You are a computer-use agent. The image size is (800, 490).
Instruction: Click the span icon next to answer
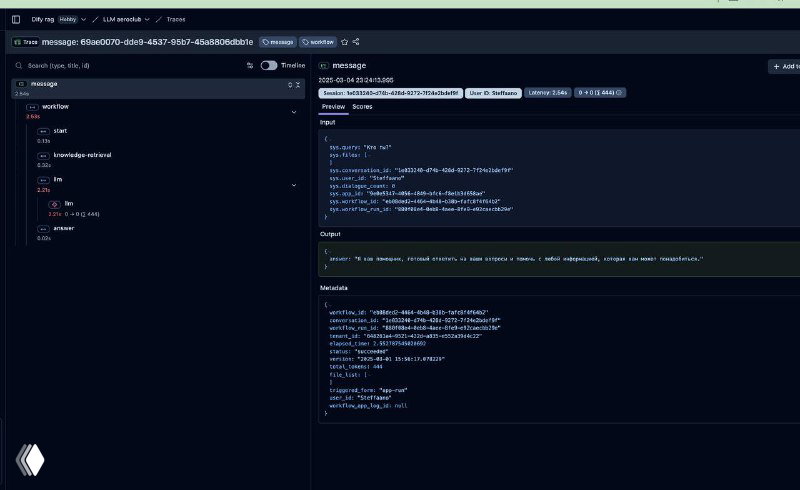pyautogui.click(x=43, y=229)
